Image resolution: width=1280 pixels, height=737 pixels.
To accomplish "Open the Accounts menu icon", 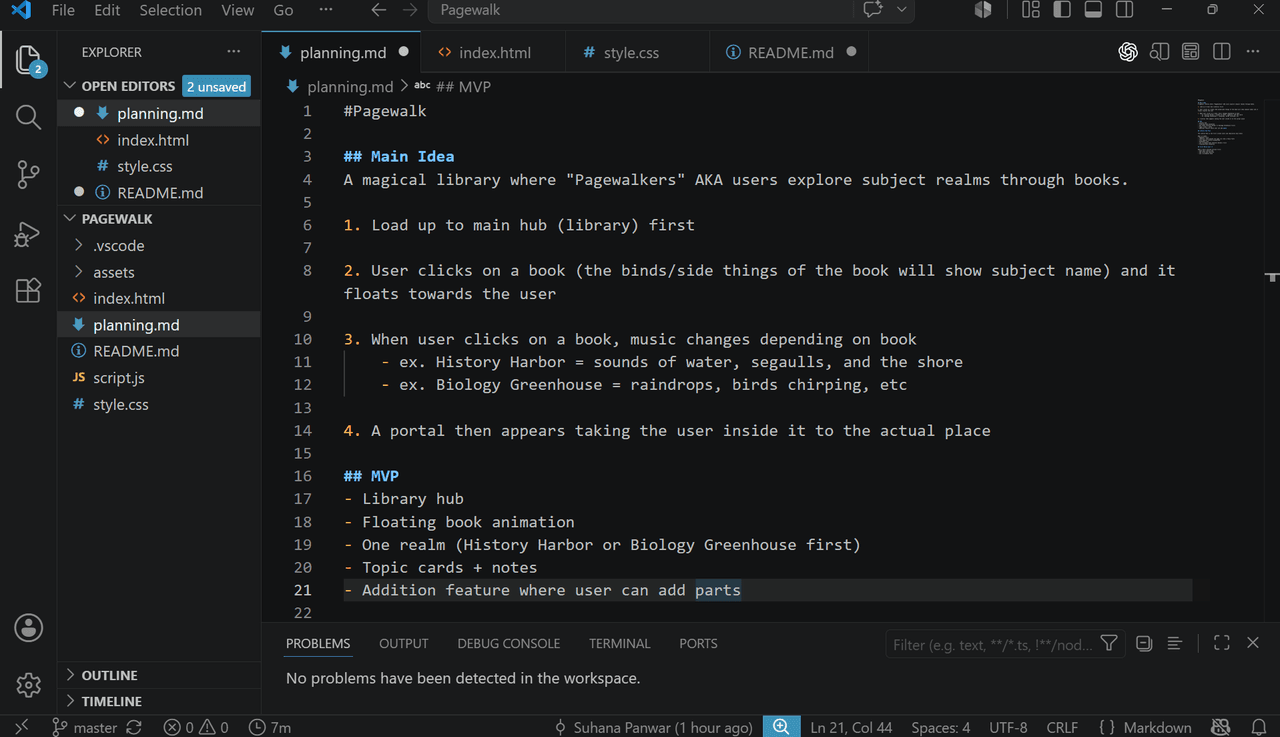I will pos(28,628).
